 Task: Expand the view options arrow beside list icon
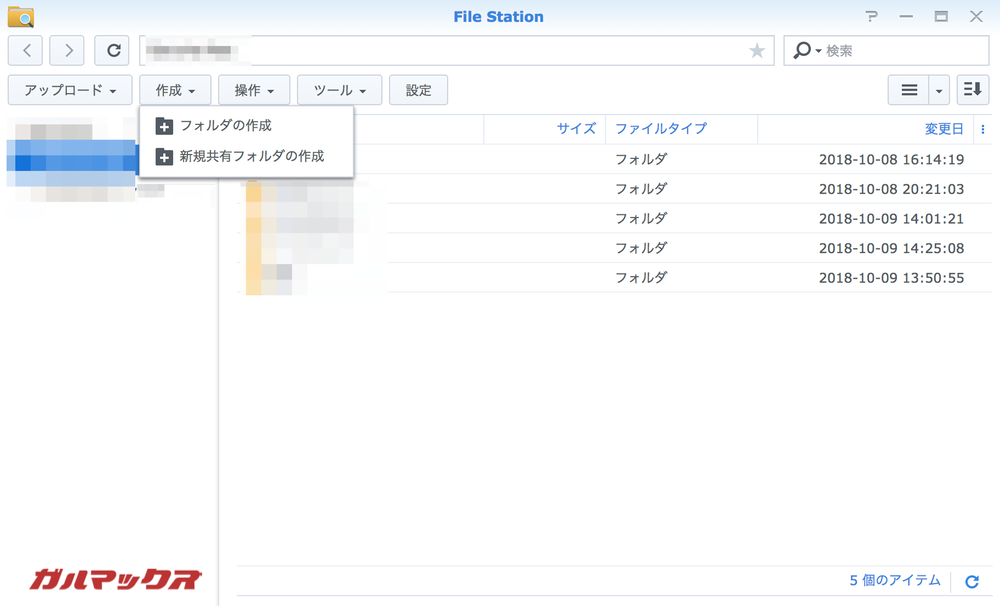point(938,89)
